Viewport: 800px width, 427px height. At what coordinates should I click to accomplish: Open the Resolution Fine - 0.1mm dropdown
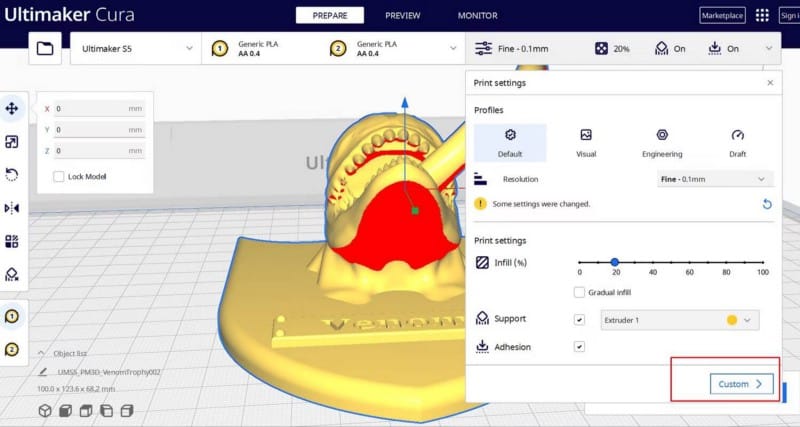tap(715, 179)
